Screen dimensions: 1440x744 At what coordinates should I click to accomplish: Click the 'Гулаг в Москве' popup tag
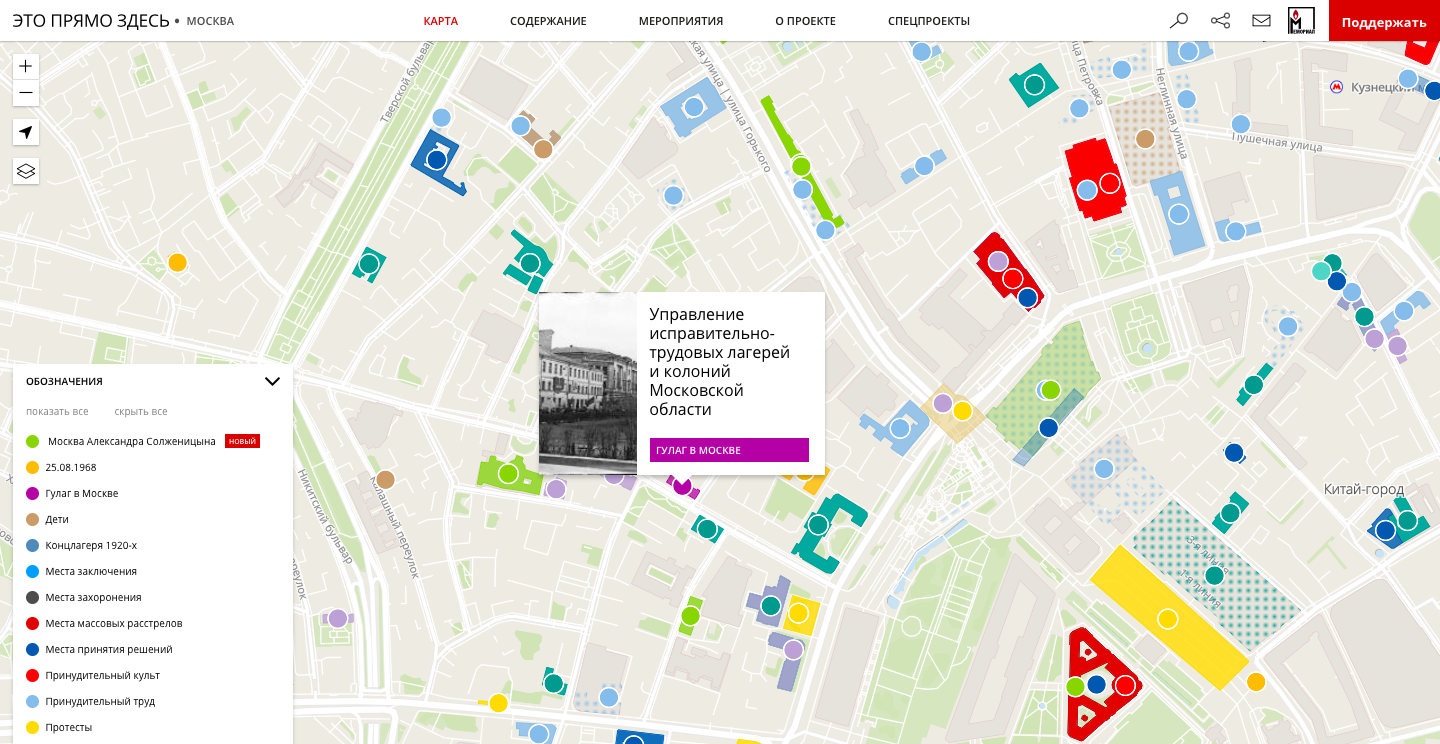point(729,450)
